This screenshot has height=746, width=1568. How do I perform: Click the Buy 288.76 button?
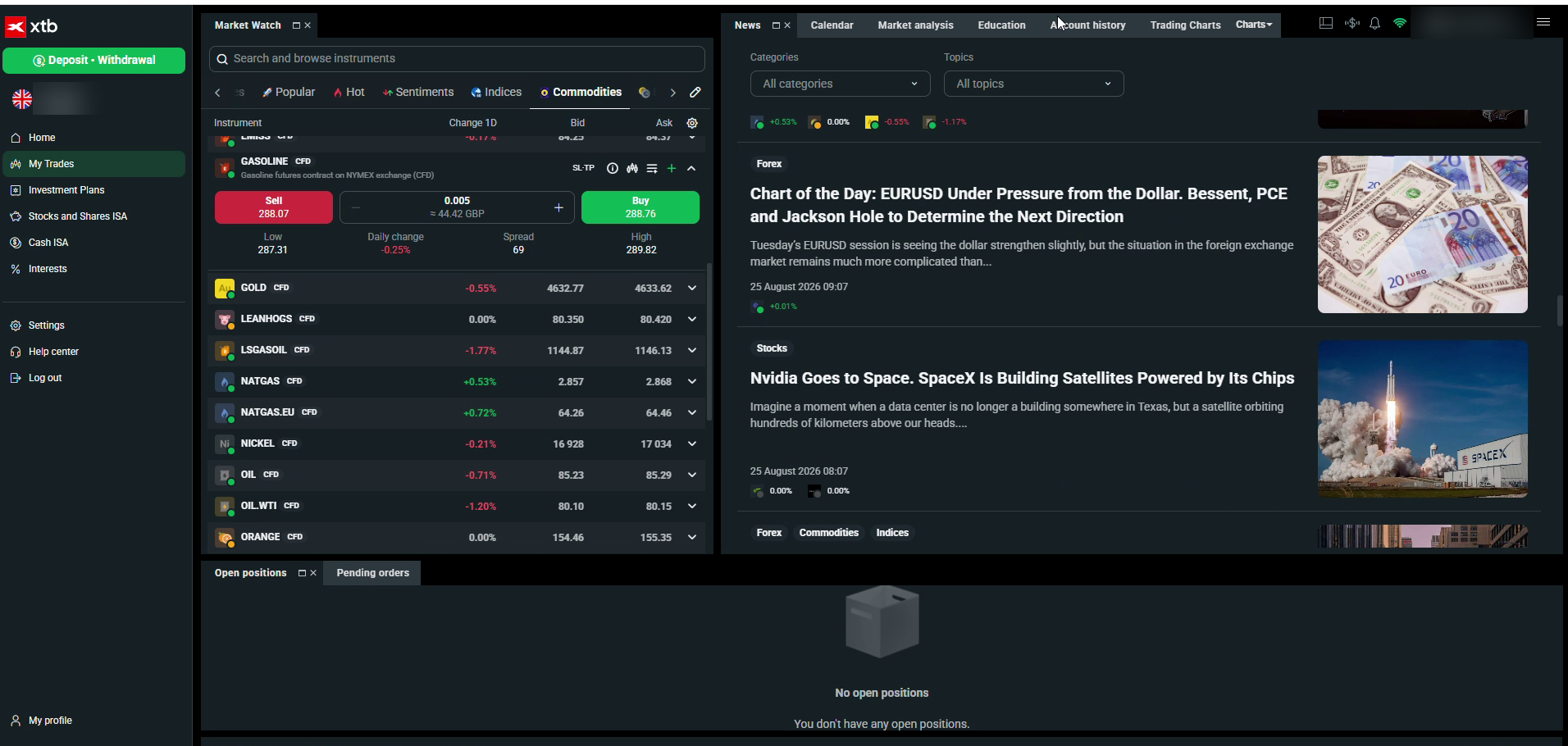point(640,207)
